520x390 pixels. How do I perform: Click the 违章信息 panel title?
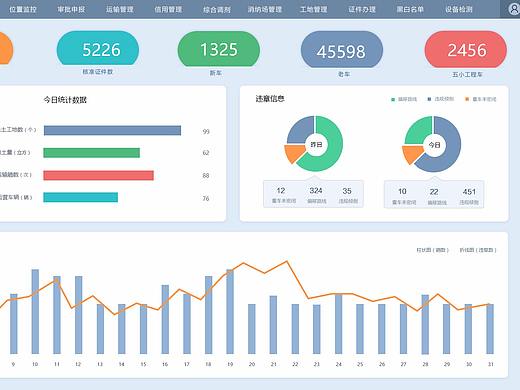(x=270, y=99)
